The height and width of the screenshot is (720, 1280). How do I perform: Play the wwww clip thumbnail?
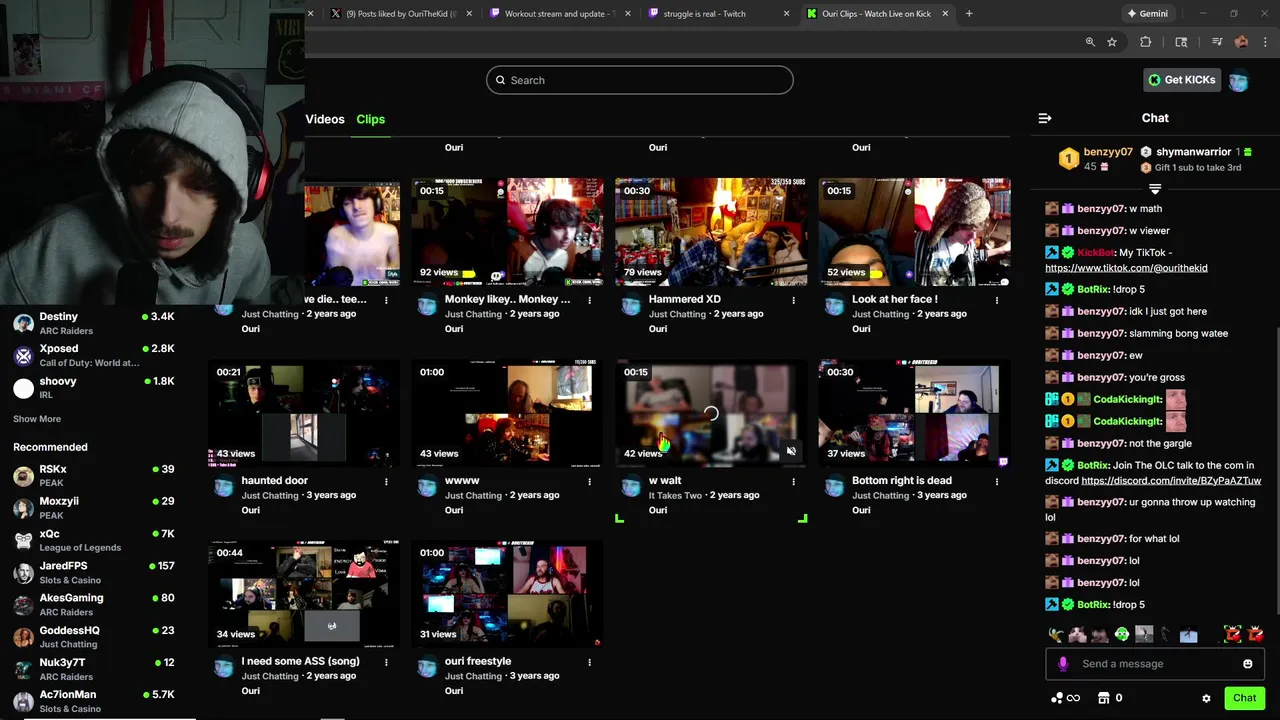coord(507,413)
